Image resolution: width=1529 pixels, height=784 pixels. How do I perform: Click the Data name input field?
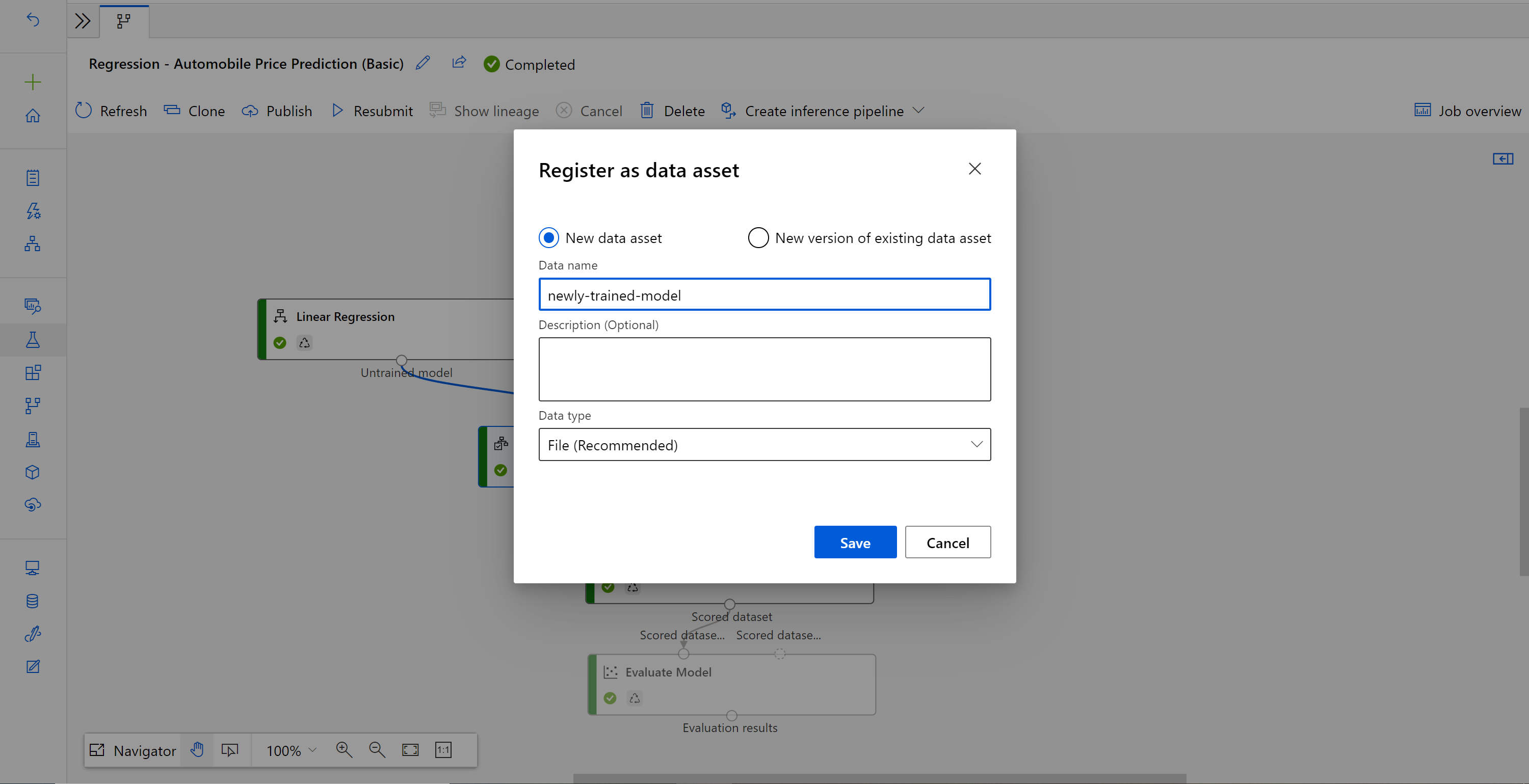[764, 294]
